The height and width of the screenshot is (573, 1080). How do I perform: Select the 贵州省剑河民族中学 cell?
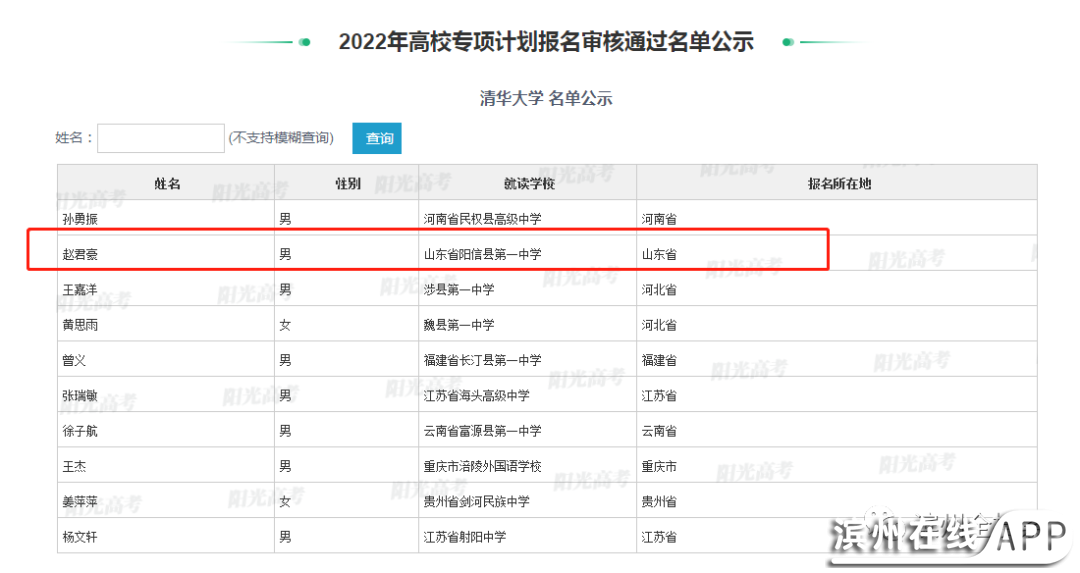[x=476, y=501]
